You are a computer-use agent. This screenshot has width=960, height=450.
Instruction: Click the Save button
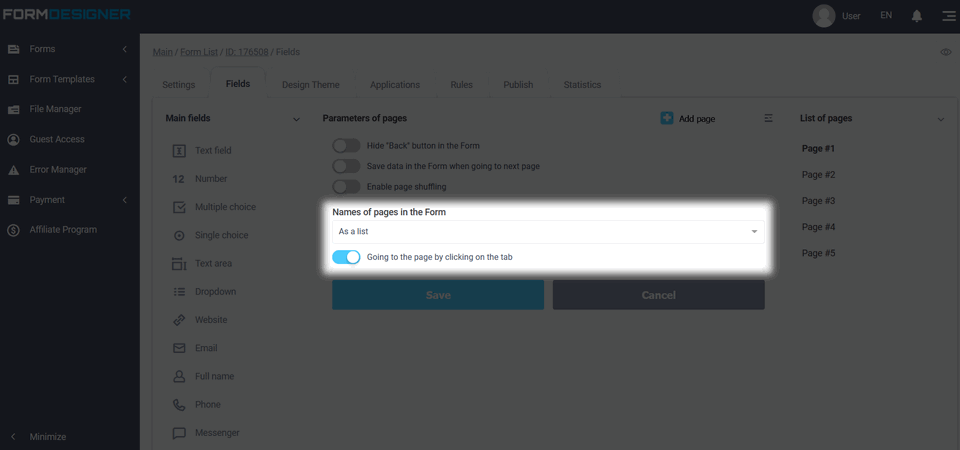(438, 295)
